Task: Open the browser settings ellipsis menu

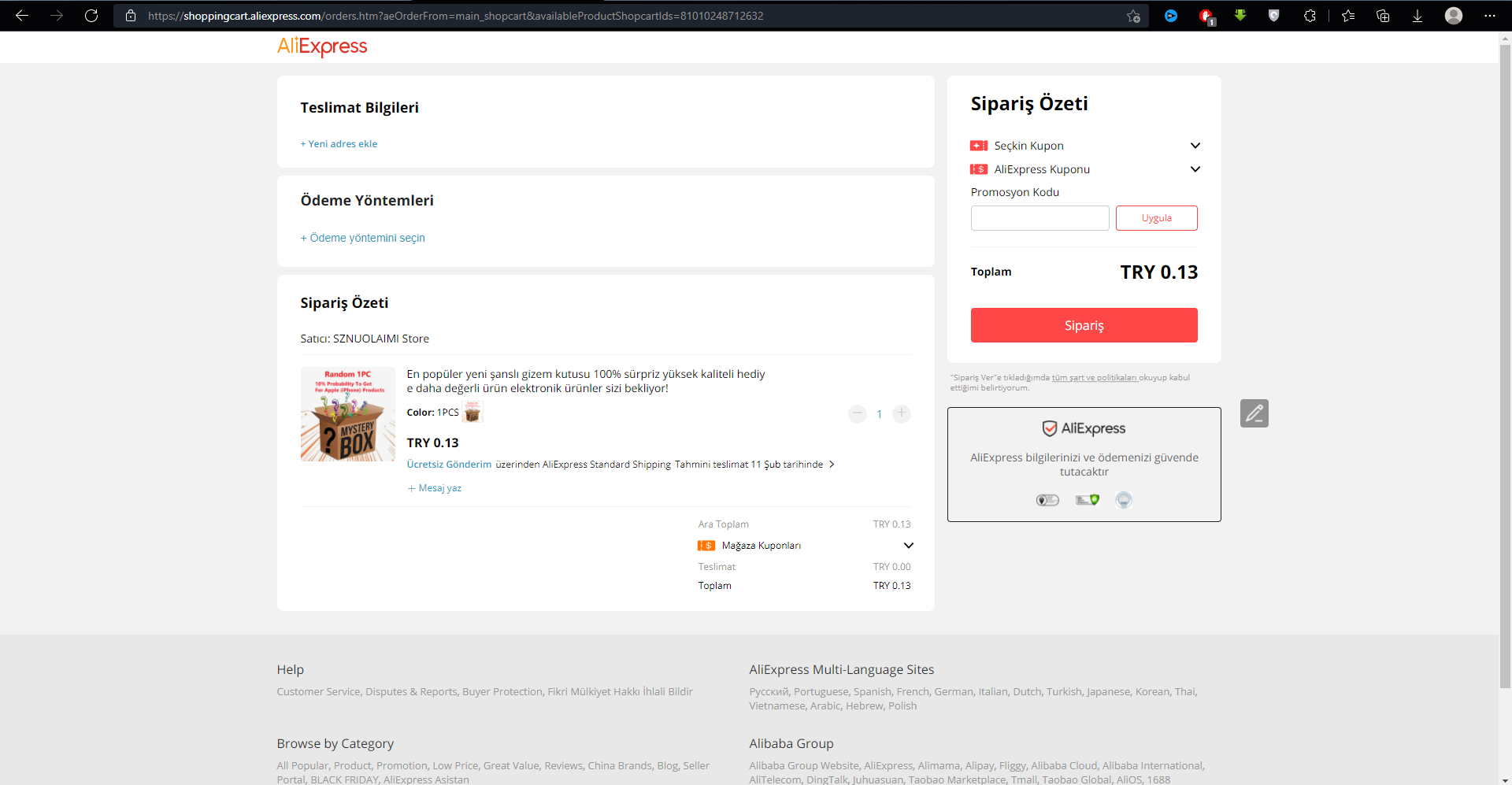Action: [x=1490, y=16]
